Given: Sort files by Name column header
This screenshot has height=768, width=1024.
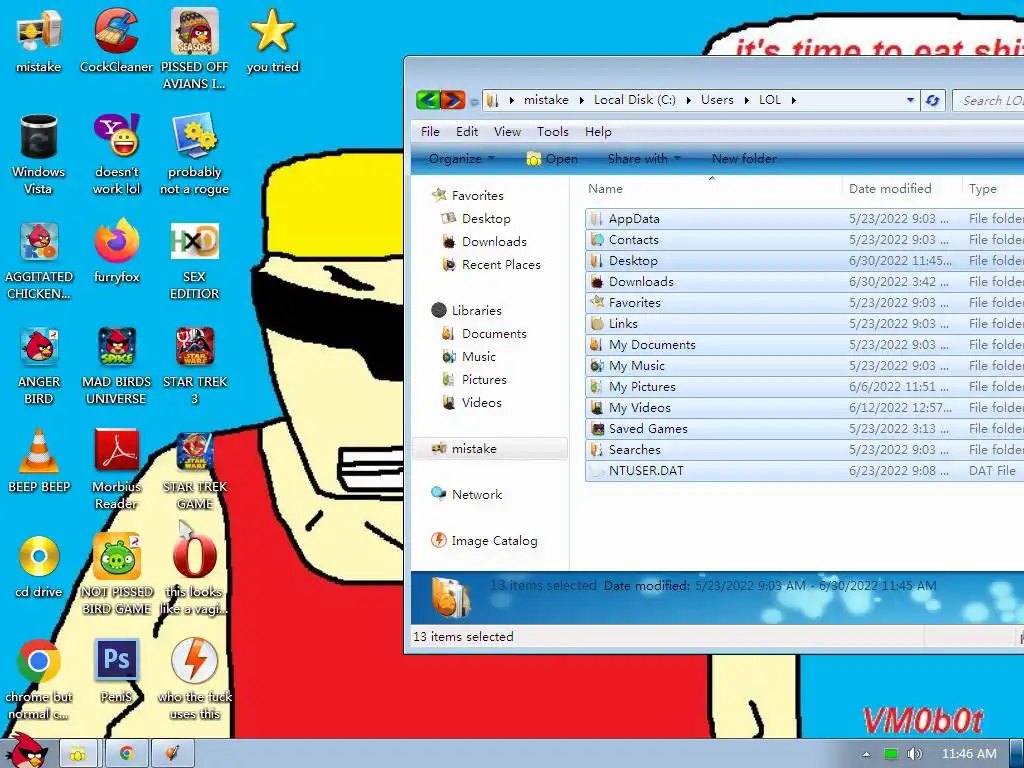Looking at the screenshot, I should point(712,189).
